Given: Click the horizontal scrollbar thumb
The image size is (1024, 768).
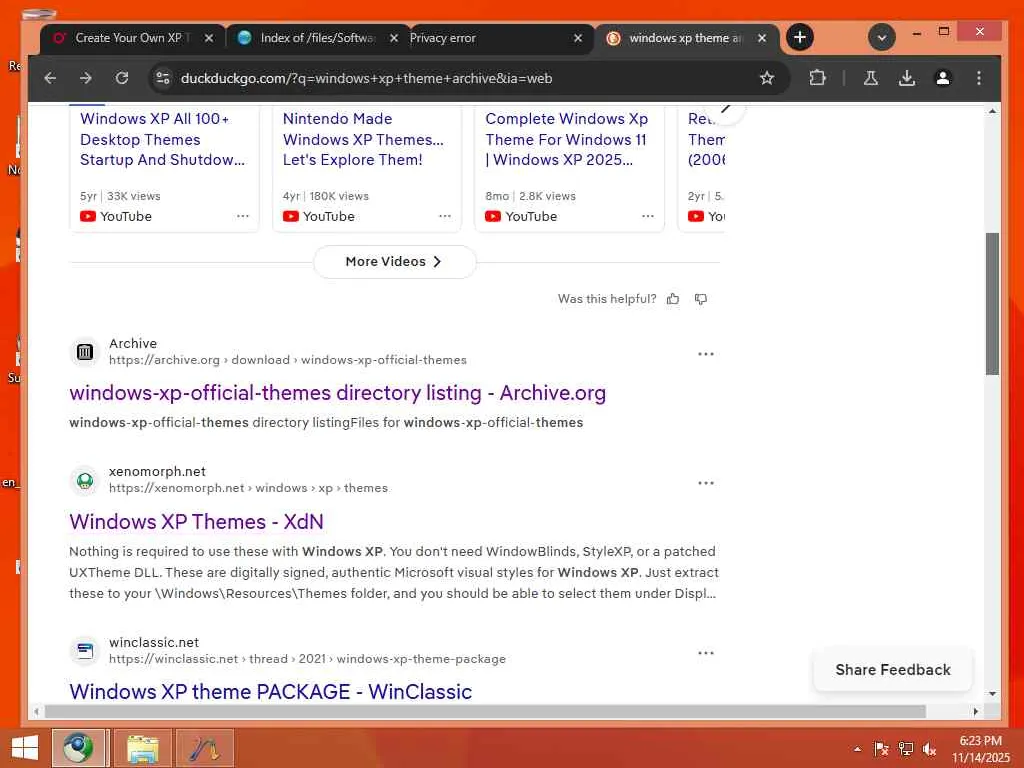Looking at the screenshot, I should 485,711.
